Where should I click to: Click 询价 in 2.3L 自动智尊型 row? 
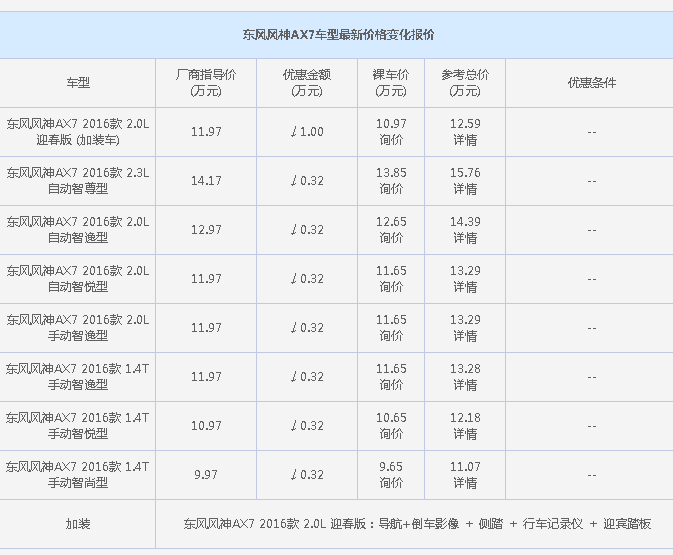coord(391,189)
